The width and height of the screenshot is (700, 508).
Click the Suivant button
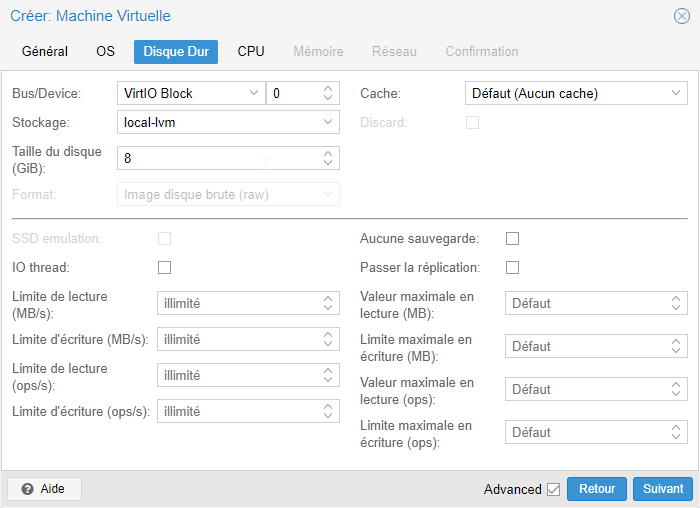(x=662, y=489)
